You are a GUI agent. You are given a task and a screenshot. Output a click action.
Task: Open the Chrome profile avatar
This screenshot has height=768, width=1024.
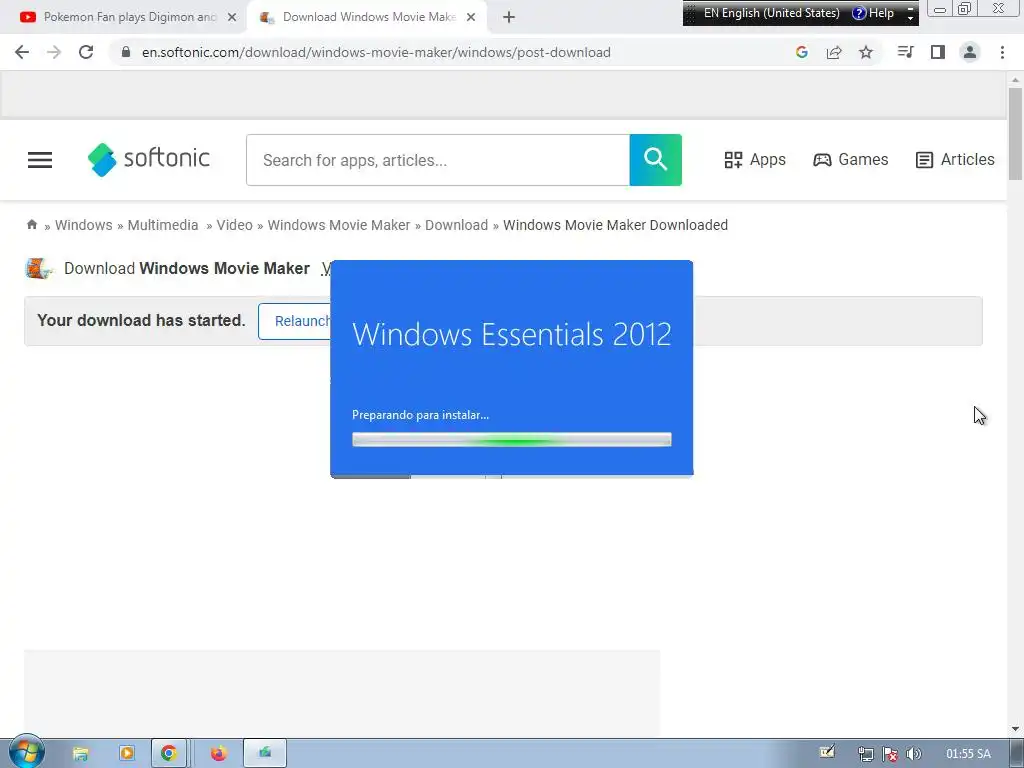[970, 52]
